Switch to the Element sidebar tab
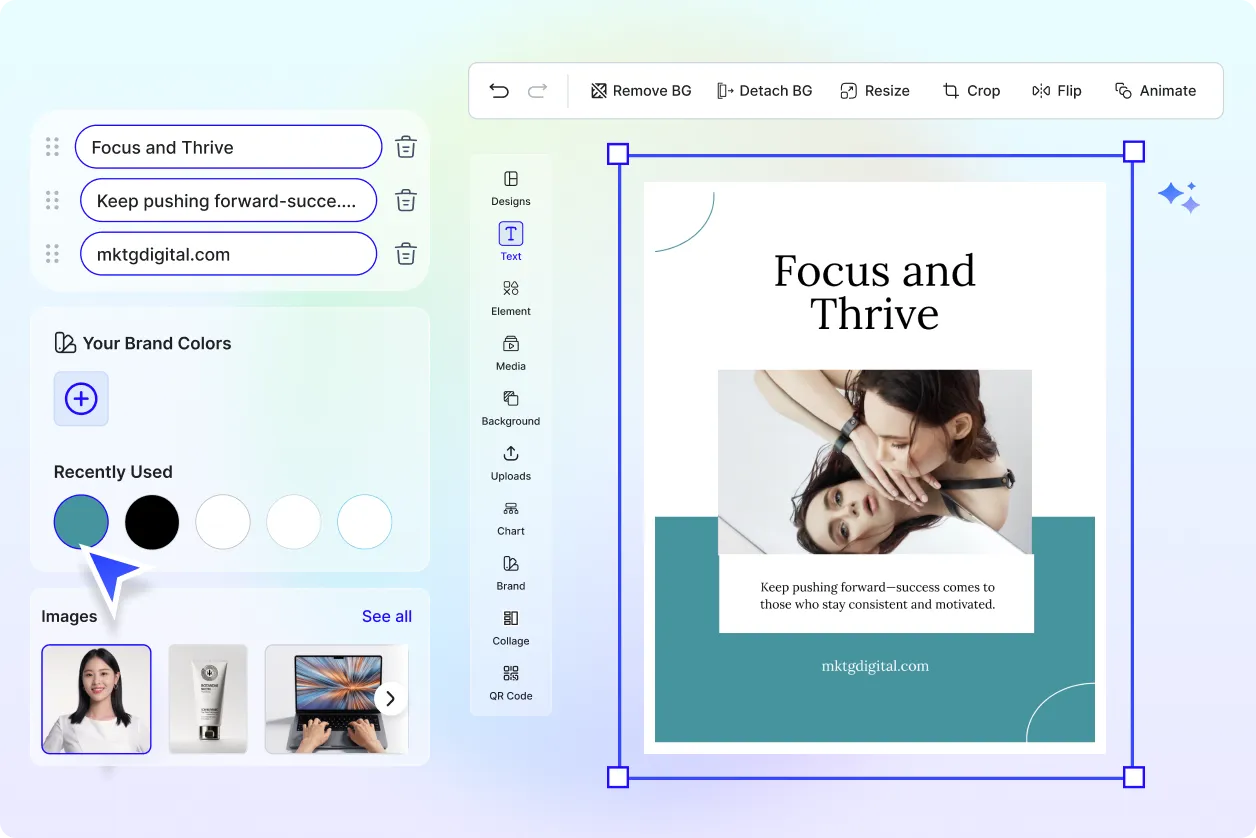The width and height of the screenshot is (1256, 838). [x=511, y=297]
